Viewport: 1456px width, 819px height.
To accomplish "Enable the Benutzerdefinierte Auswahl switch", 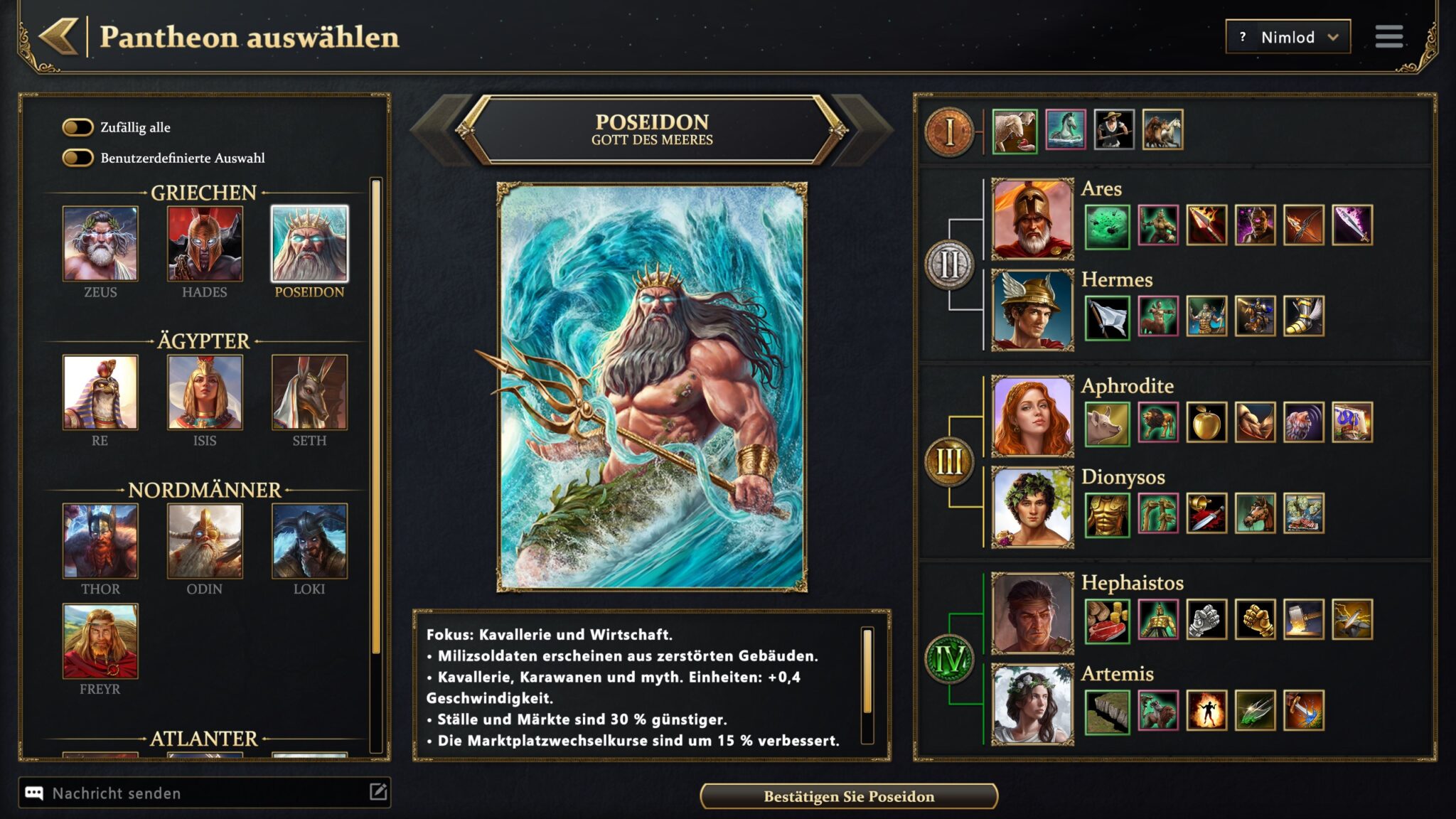I will pos(78,158).
